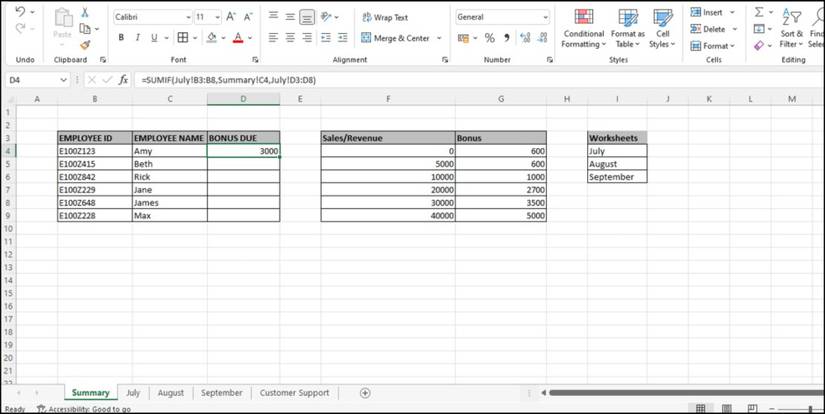Click the Wrap Text button
Image resolution: width=825 pixels, height=414 pixels.
click(385, 17)
